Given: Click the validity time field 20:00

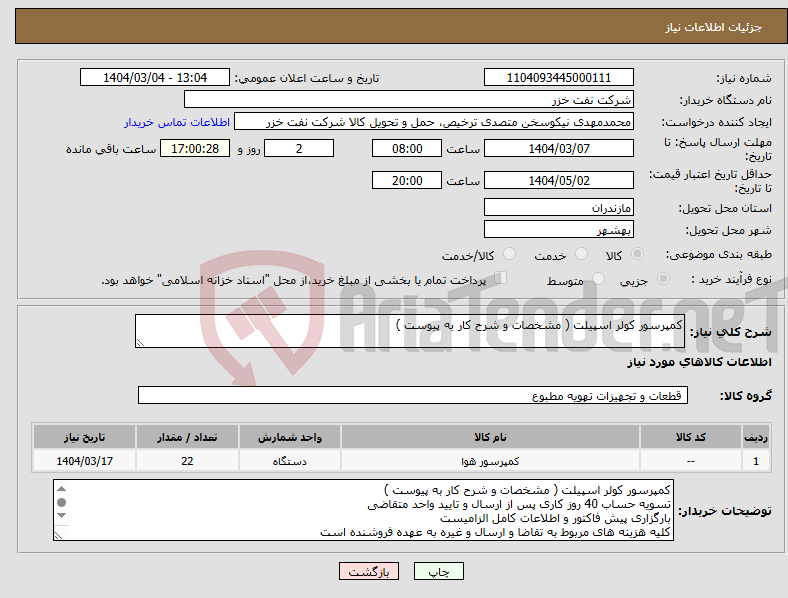Looking at the screenshot, I should pyautogui.click(x=407, y=180).
